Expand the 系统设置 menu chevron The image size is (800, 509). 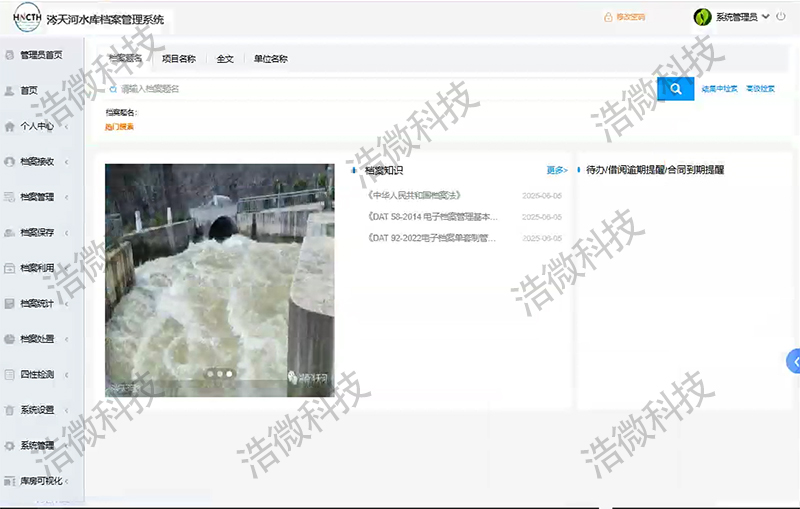(66, 410)
